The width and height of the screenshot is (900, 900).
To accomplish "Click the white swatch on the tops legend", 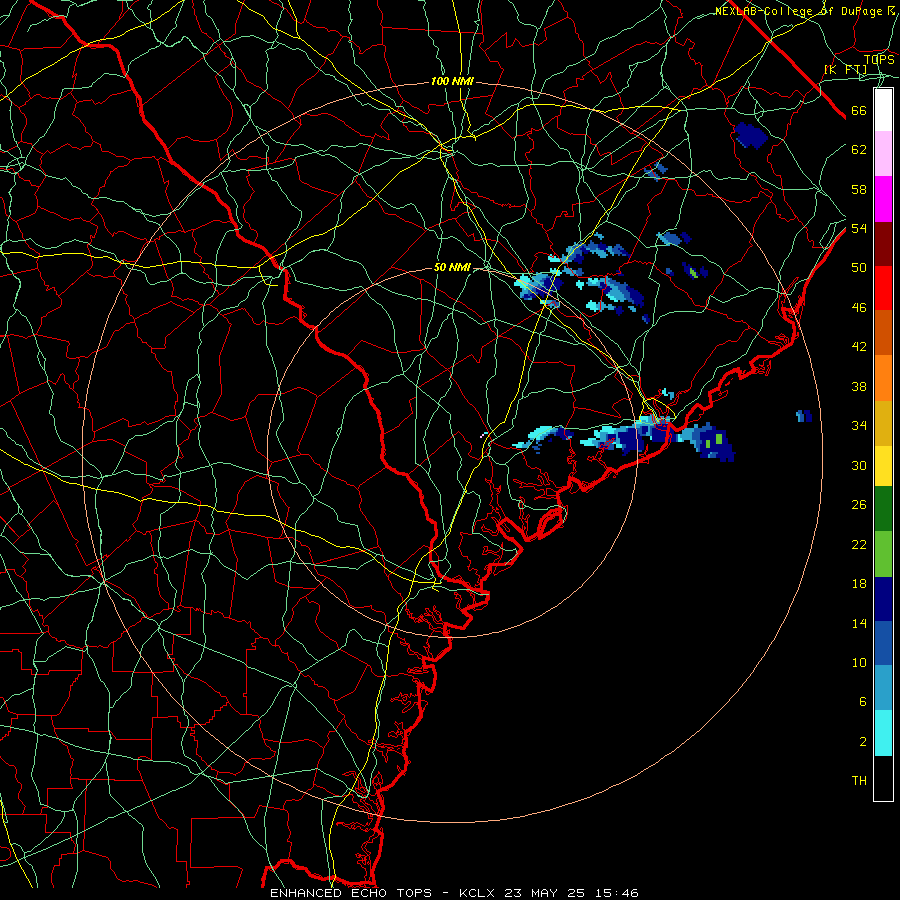I will [883, 110].
